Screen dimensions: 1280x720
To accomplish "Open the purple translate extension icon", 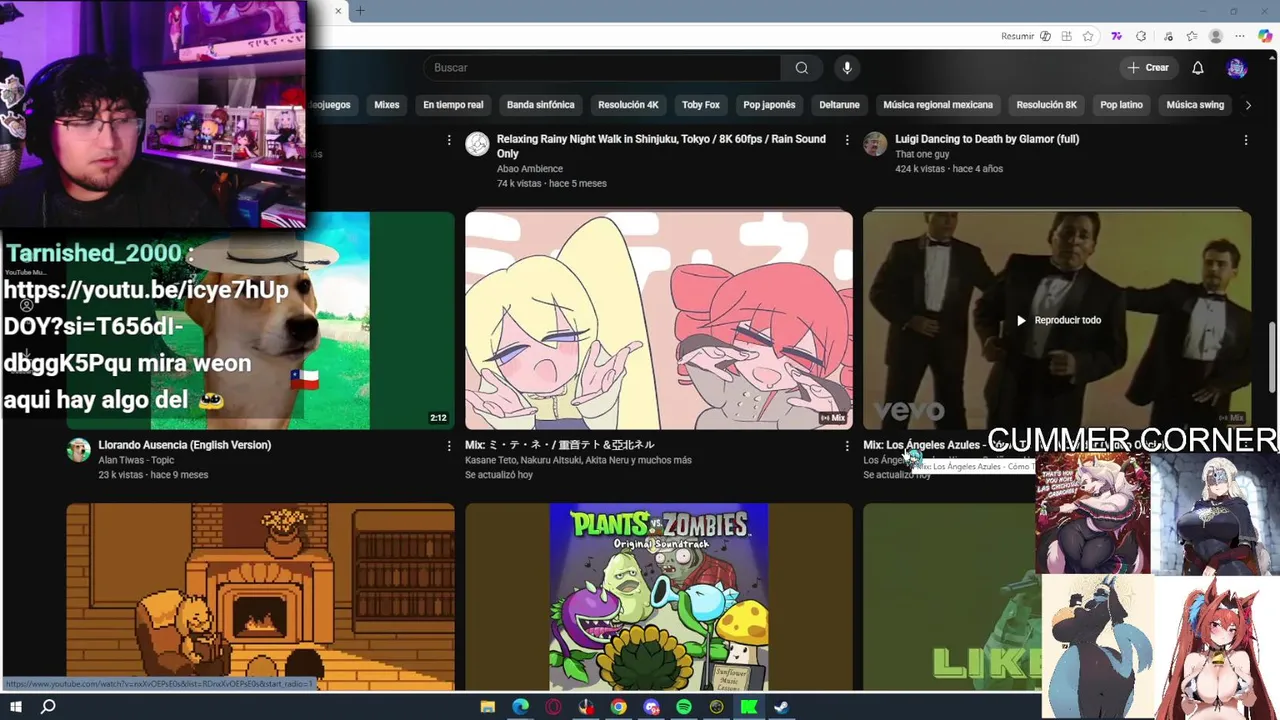I will click(1117, 36).
